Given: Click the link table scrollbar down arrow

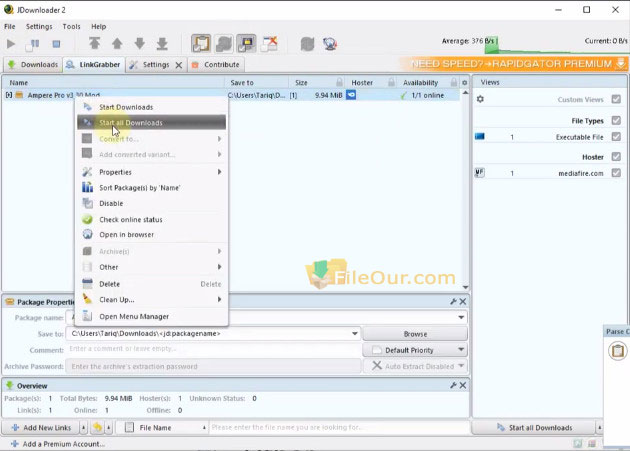Looking at the screenshot, I should (465, 287).
